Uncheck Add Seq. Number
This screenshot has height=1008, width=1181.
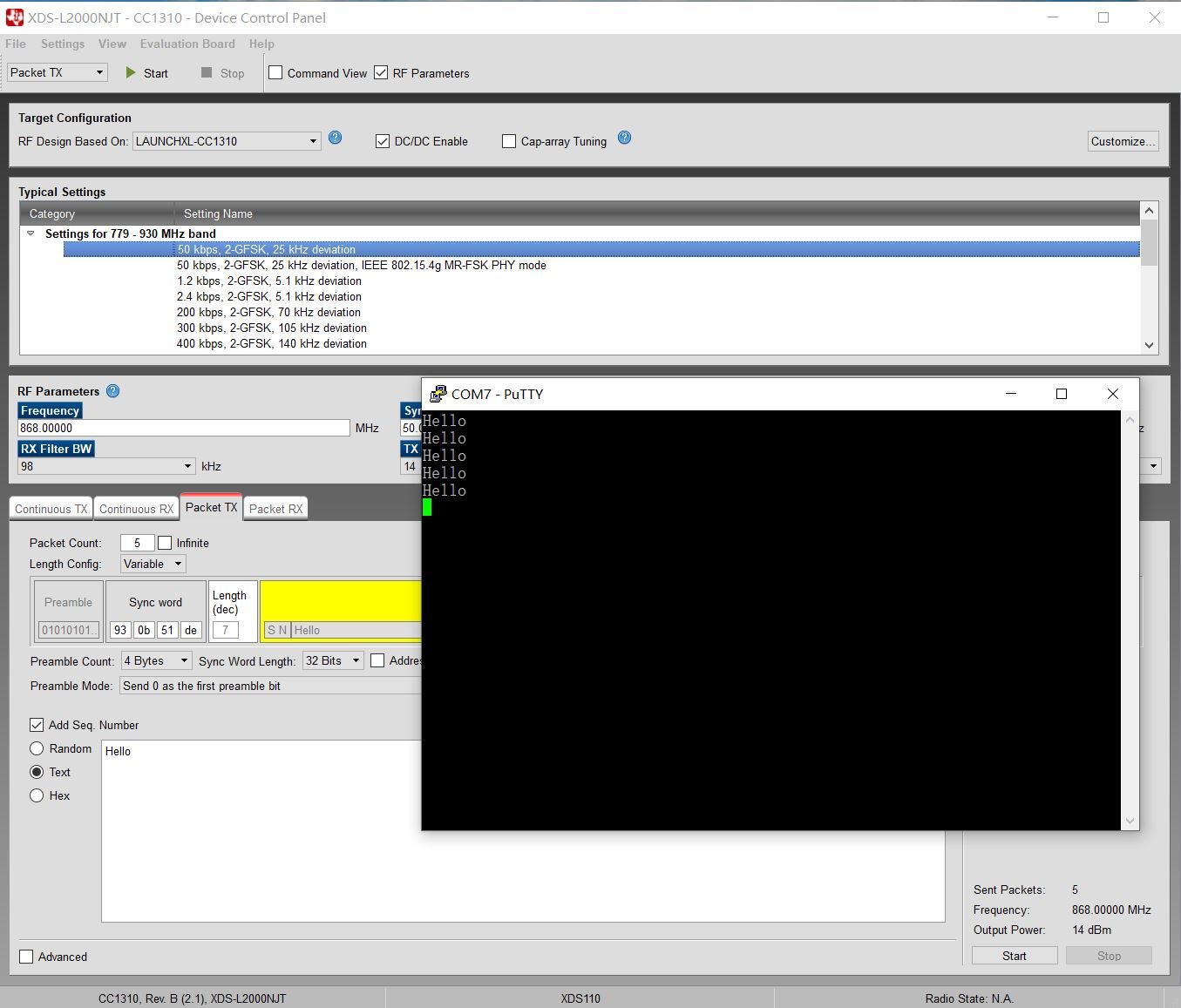(37, 725)
